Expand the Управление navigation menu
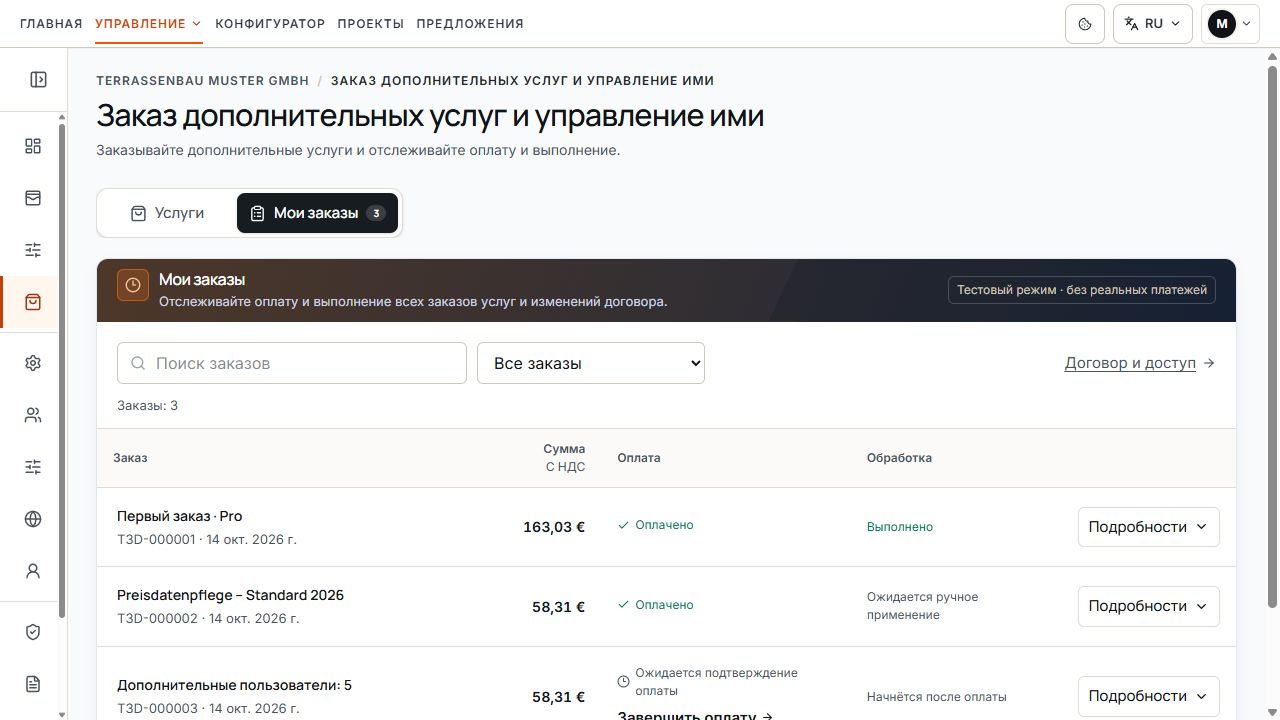 [149, 24]
